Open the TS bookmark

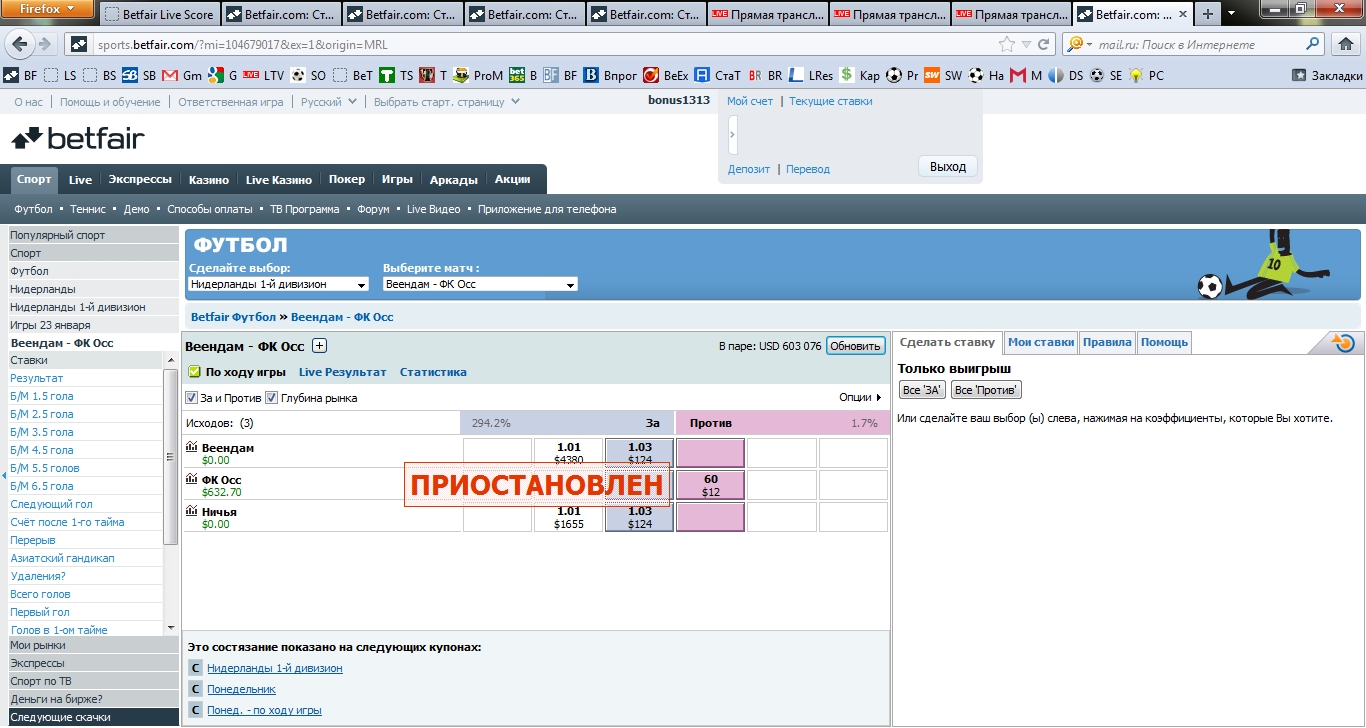pyautogui.click(x=395, y=75)
